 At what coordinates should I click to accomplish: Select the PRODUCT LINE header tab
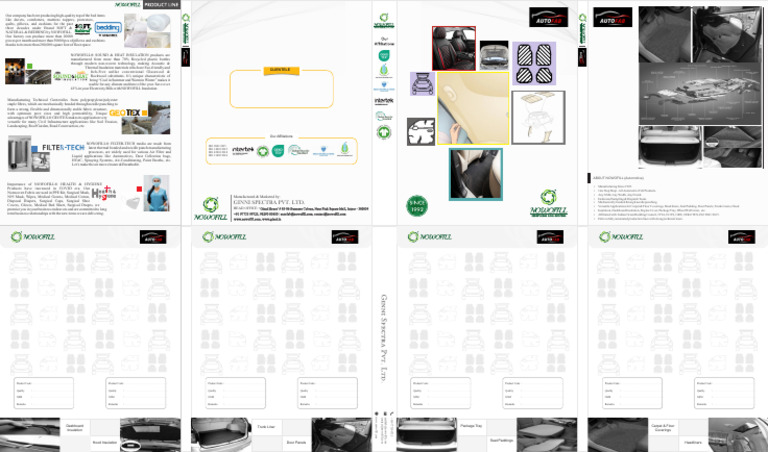click(x=162, y=4)
